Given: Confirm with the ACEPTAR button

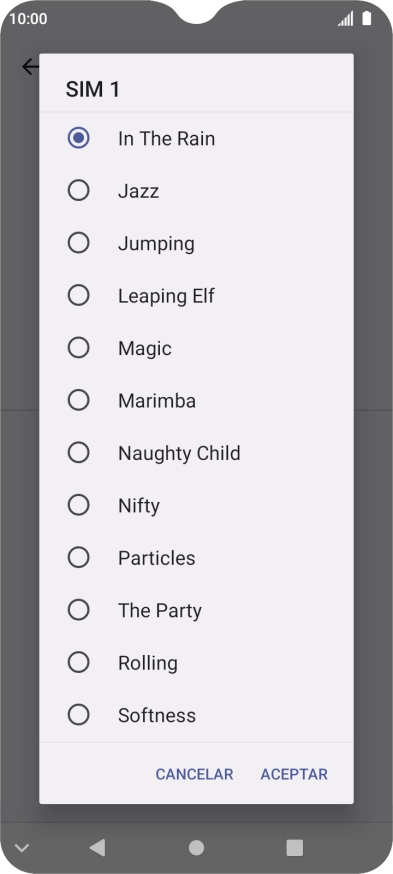Looking at the screenshot, I should click(x=294, y=774).
